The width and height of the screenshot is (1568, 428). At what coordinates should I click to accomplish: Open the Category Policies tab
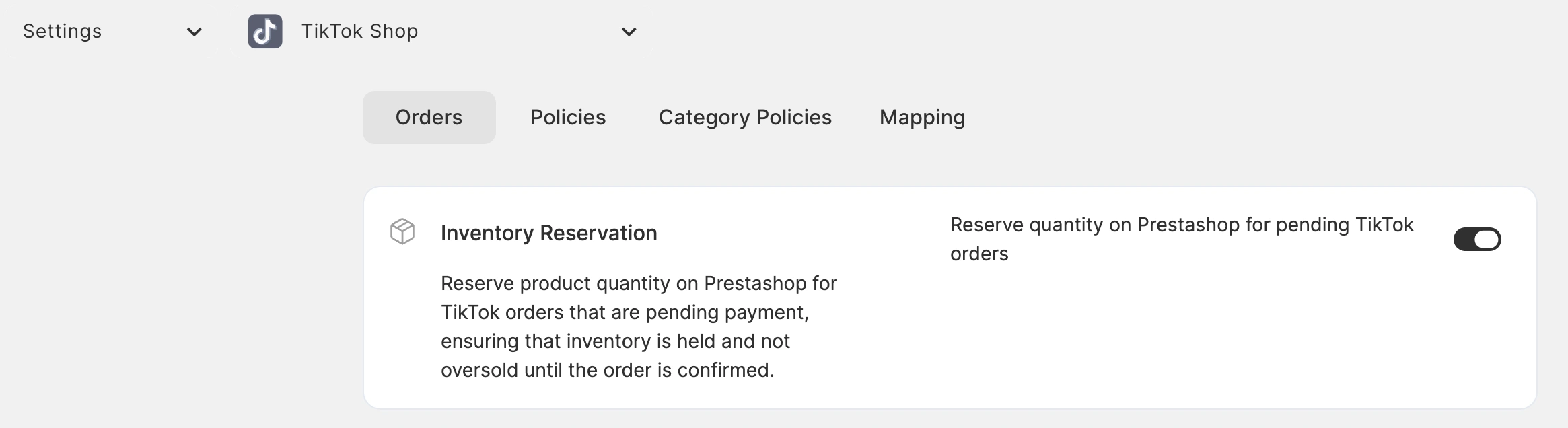745,117
